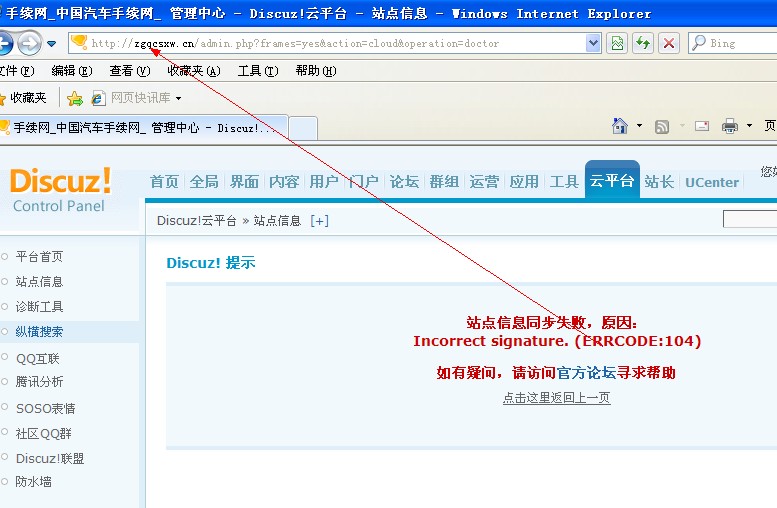
Task: Expand the Print dropdown arrow
Action: (x=749, y=126)
